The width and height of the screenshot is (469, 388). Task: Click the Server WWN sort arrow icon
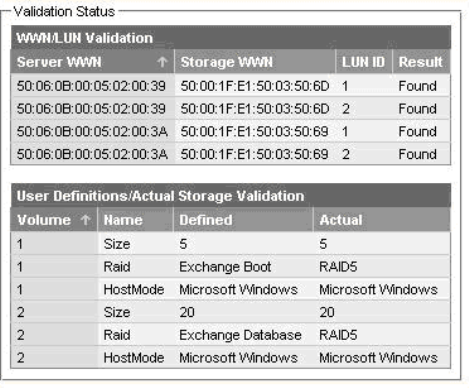(162, 62)
